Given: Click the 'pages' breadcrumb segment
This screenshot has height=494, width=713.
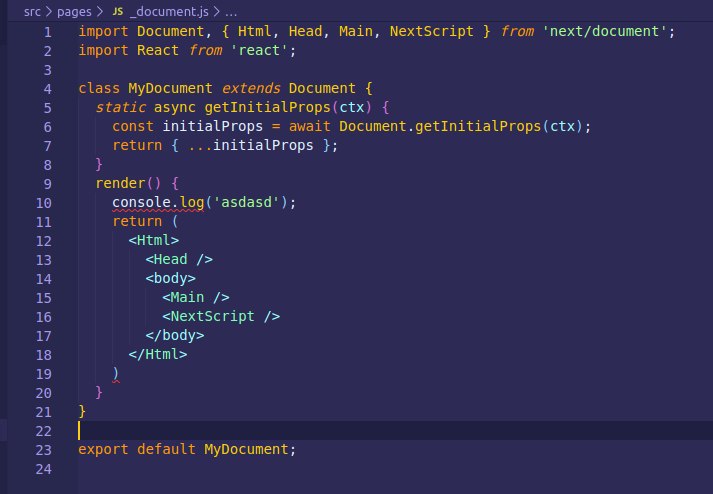Looking at the screenshot, I should pyautogui.click(x=74, y=11).
